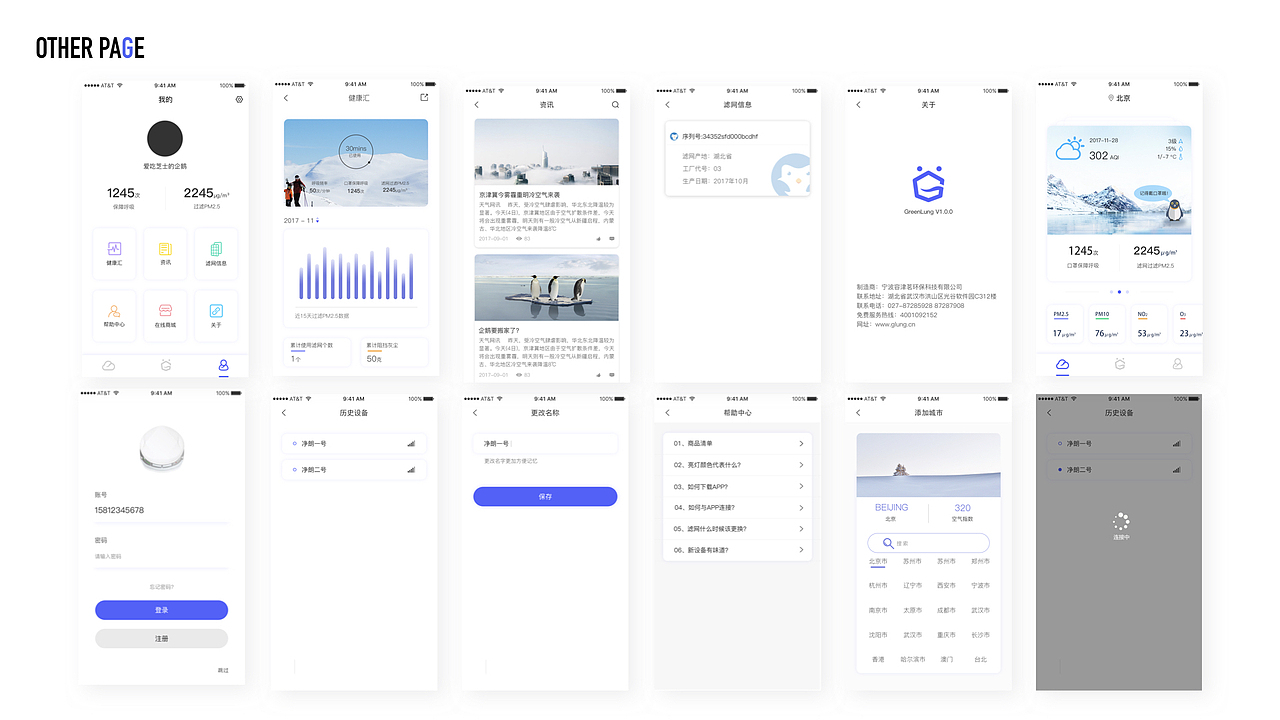
Task: Select 净朗二号 radio in white 历史设备 screen
Action: pyautogui.click(x=294, y=469)
